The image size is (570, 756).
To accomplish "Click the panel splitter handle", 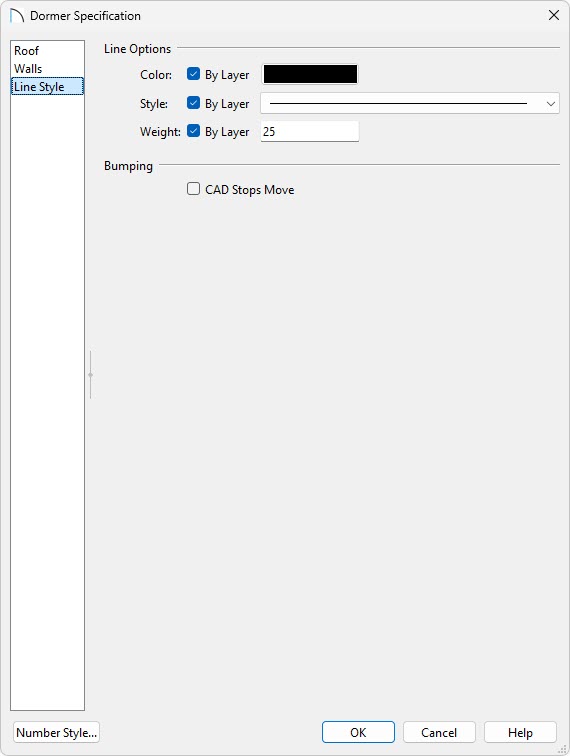I will click(x=90, y=375).
